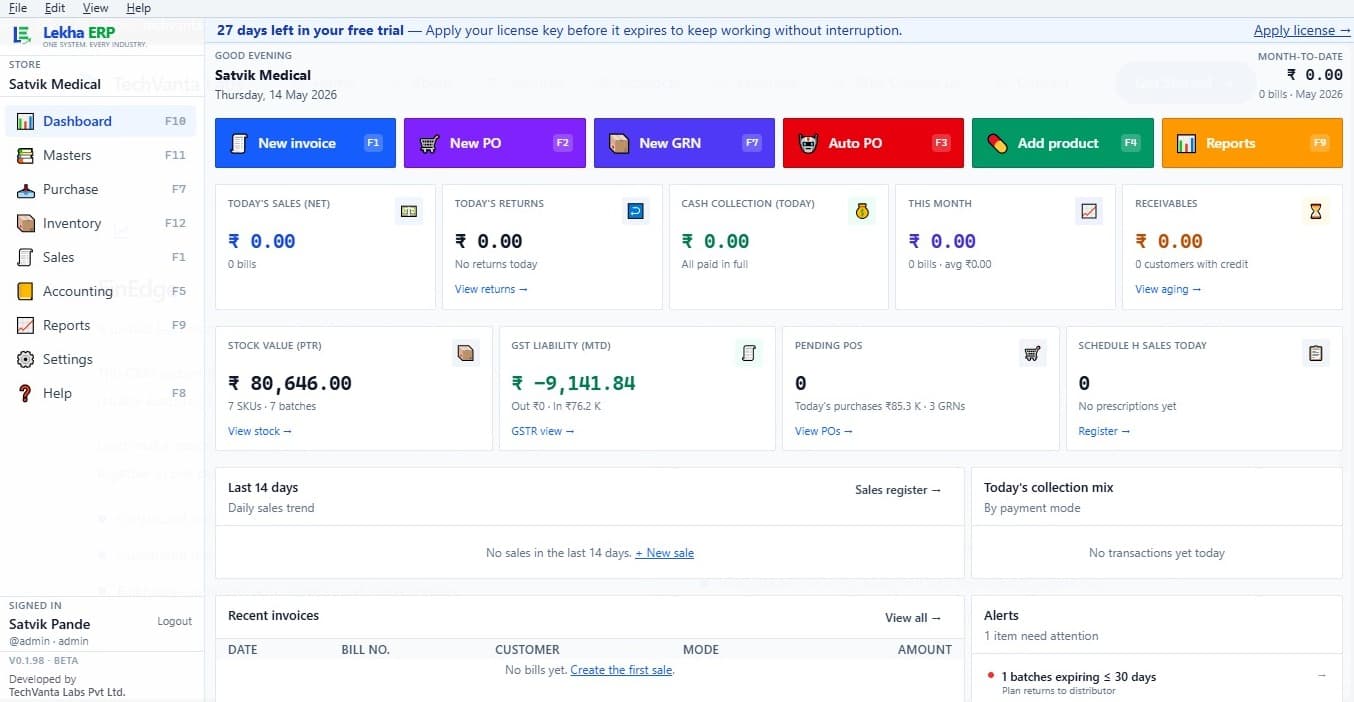Click the stock value ₹ 80,646.00
Screen dimensions: 1354x702
290,383
